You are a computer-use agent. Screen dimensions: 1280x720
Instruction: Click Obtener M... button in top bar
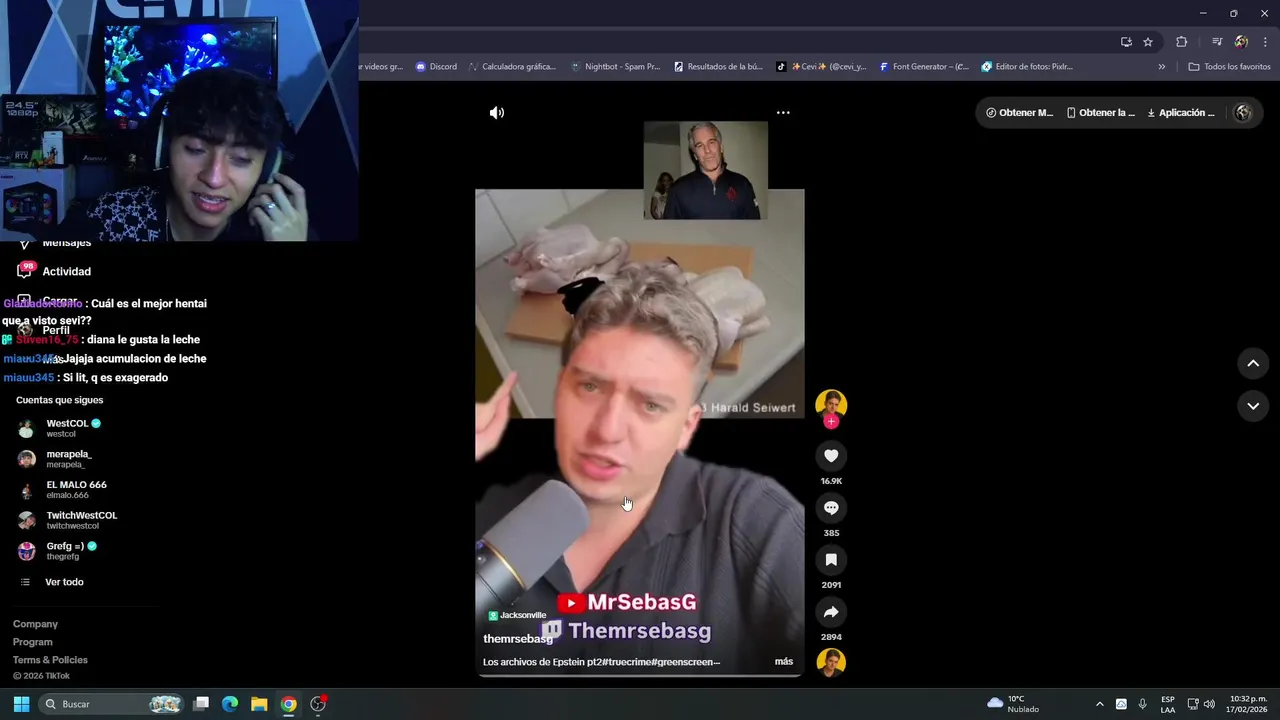(1019, 113)
